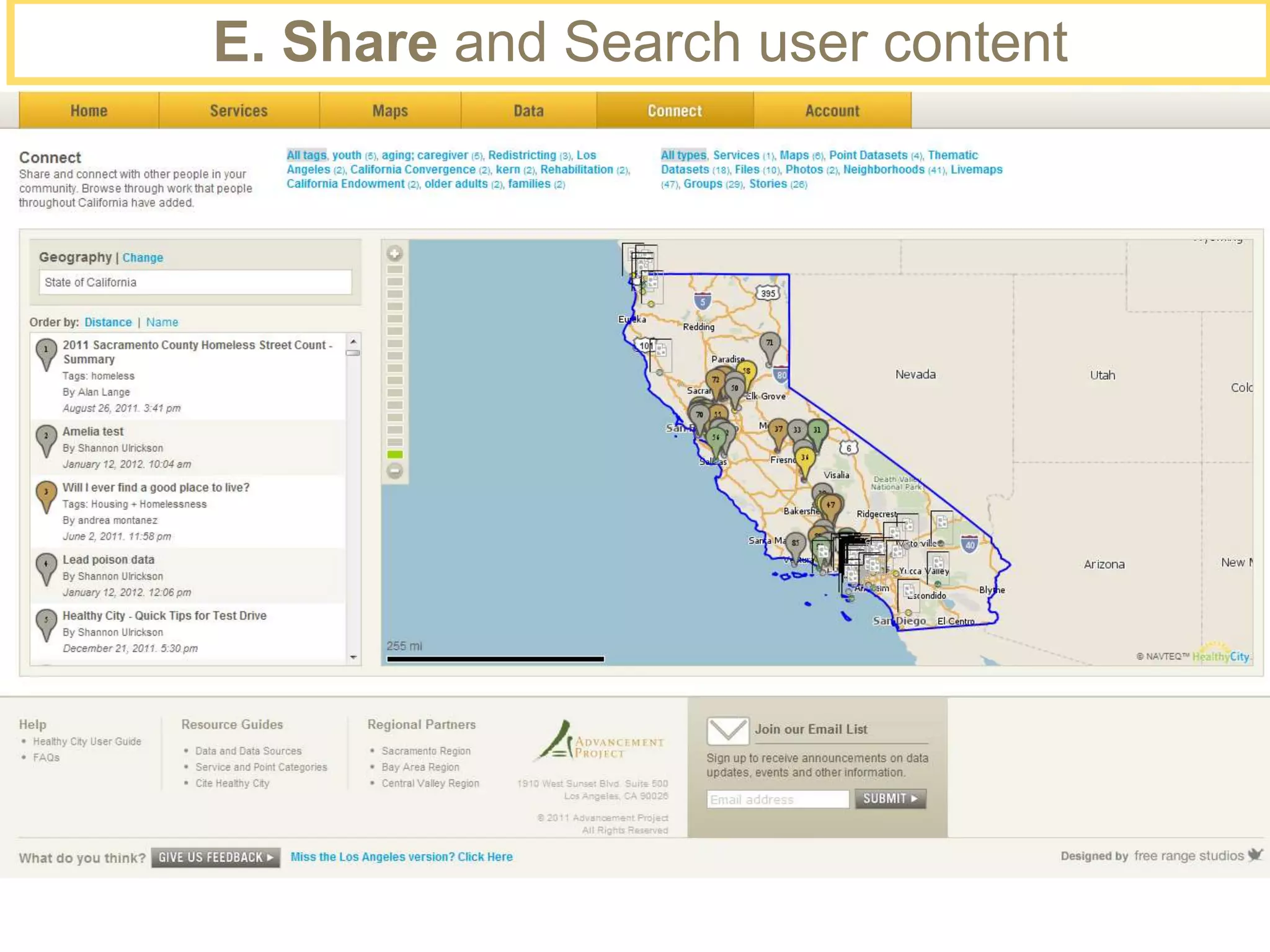Click the email envelope icon
This screenshot has height=952, width=1270.
(728, 731)
